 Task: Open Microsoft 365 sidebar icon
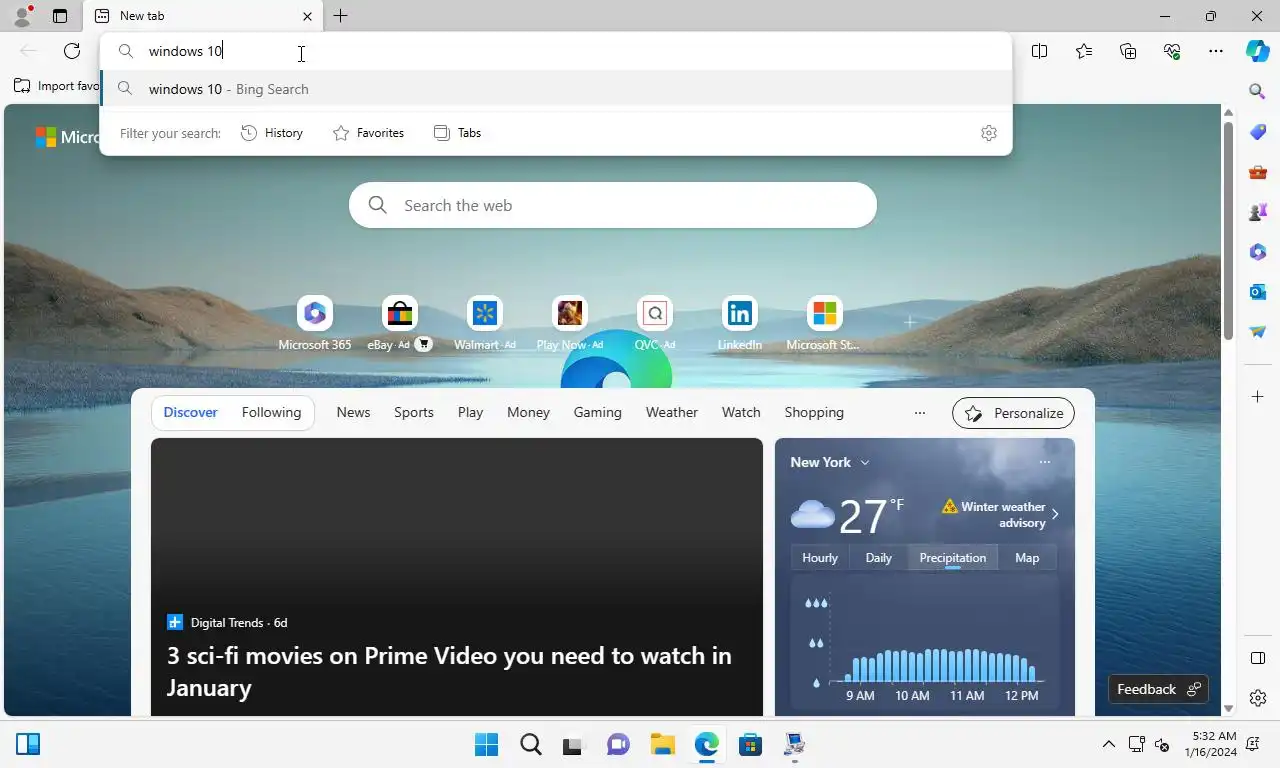[1258, 252]
